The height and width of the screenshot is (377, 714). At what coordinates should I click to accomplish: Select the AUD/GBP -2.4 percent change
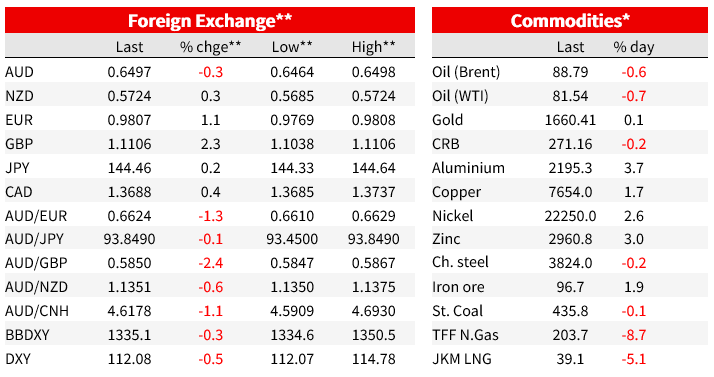(210, 263)
